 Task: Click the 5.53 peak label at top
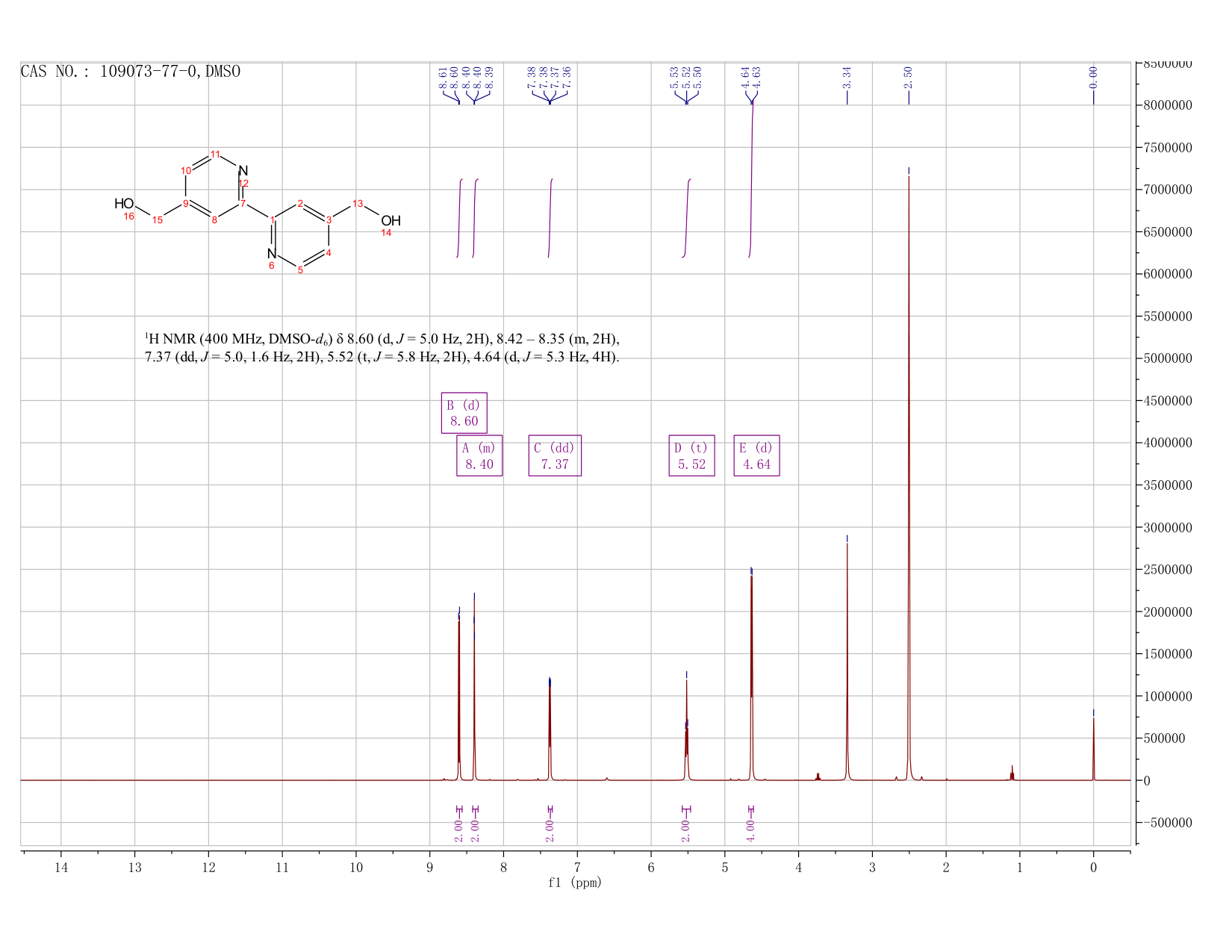point(674,76)
